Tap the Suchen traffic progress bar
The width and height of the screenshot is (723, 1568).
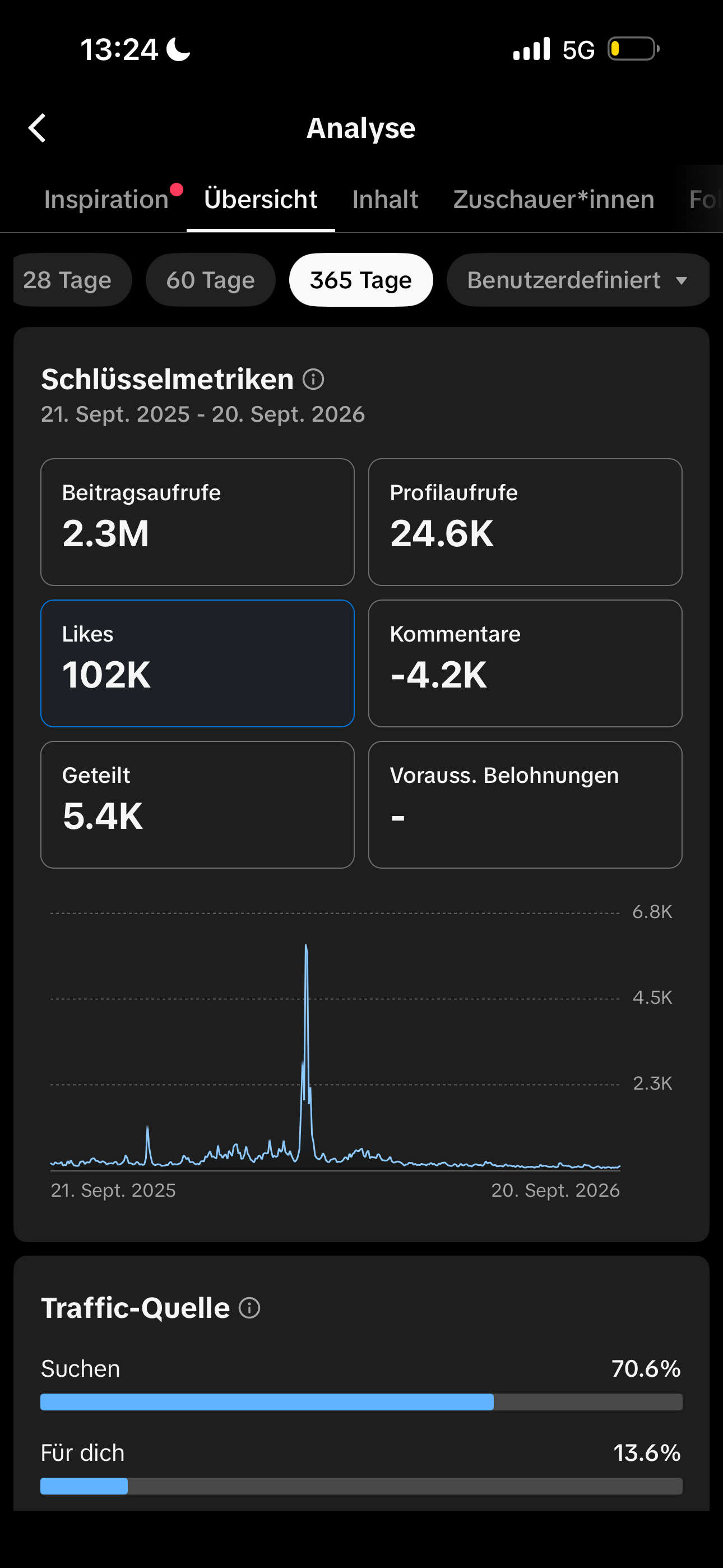[361, 1402]
